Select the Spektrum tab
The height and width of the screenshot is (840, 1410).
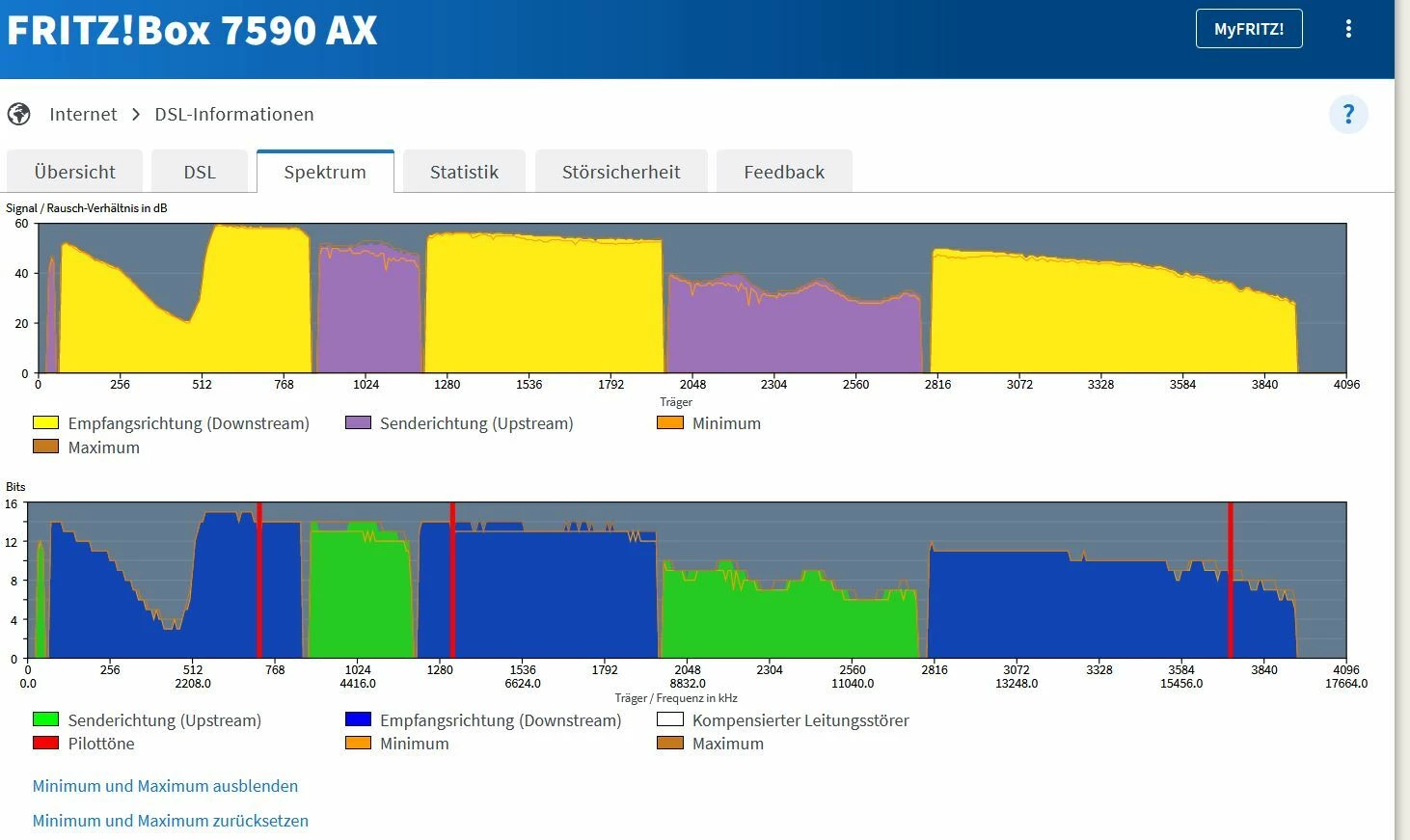click(x=325, y=172)
